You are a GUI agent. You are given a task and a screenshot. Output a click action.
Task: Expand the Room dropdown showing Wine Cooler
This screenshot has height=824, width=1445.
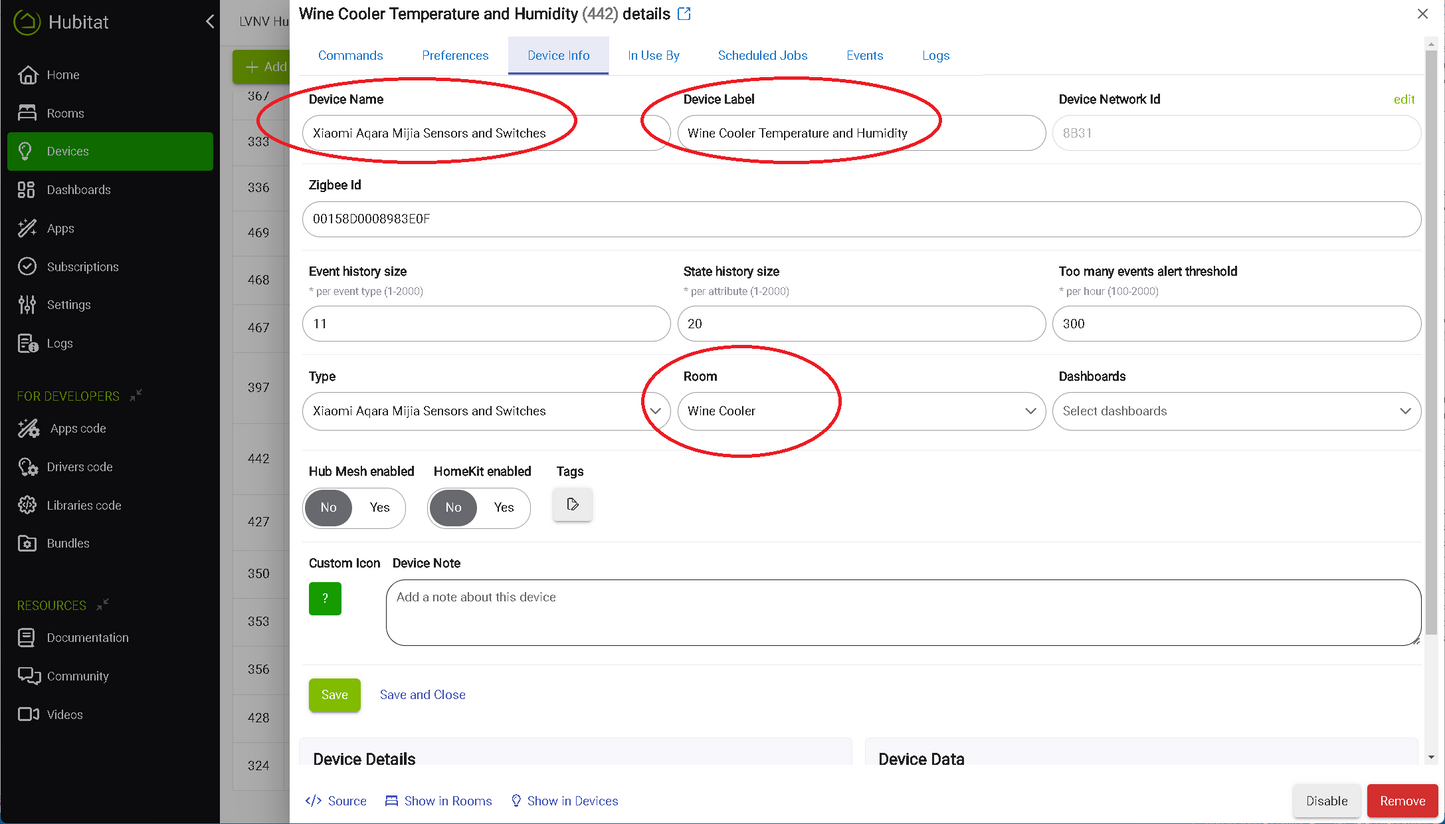tap(860, 411)
